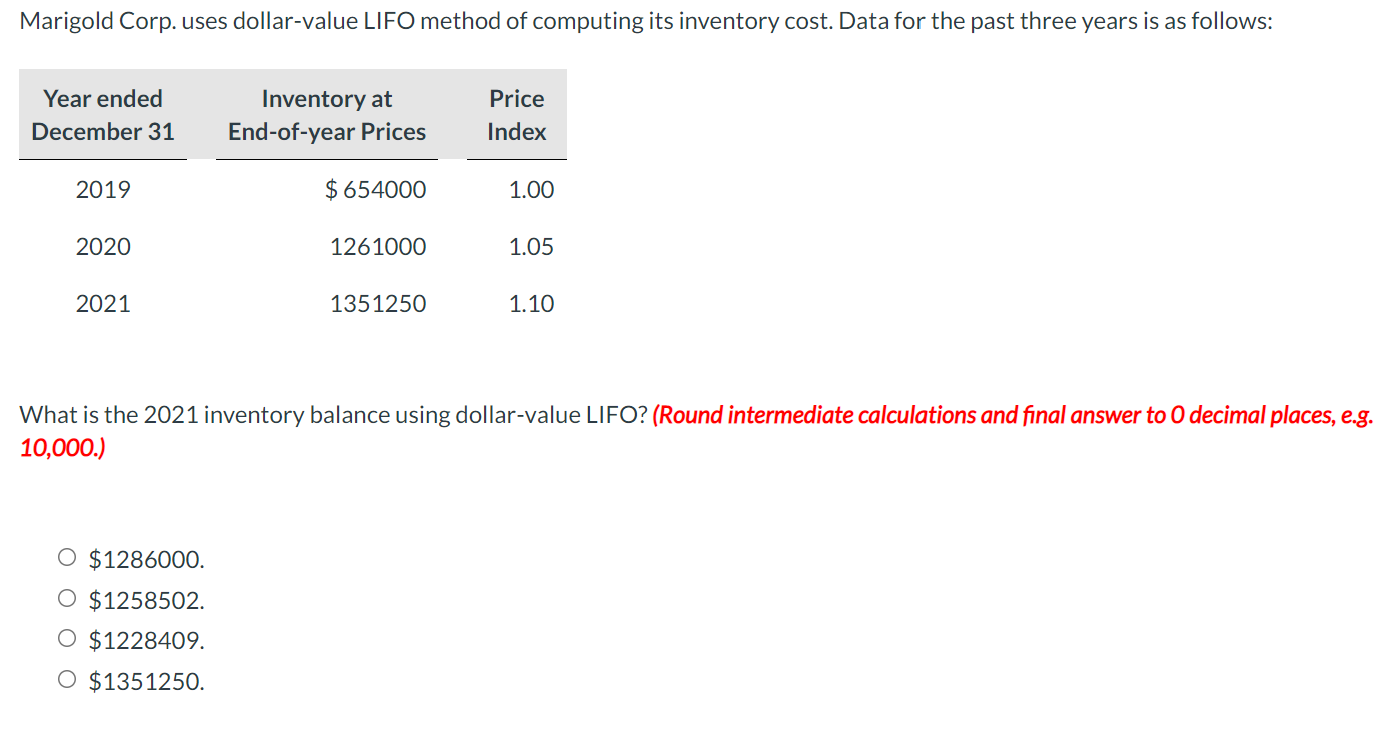Click the red rounding instruction text
1374x731 pixels.
pyautogui.click(x=1000, y=414)
